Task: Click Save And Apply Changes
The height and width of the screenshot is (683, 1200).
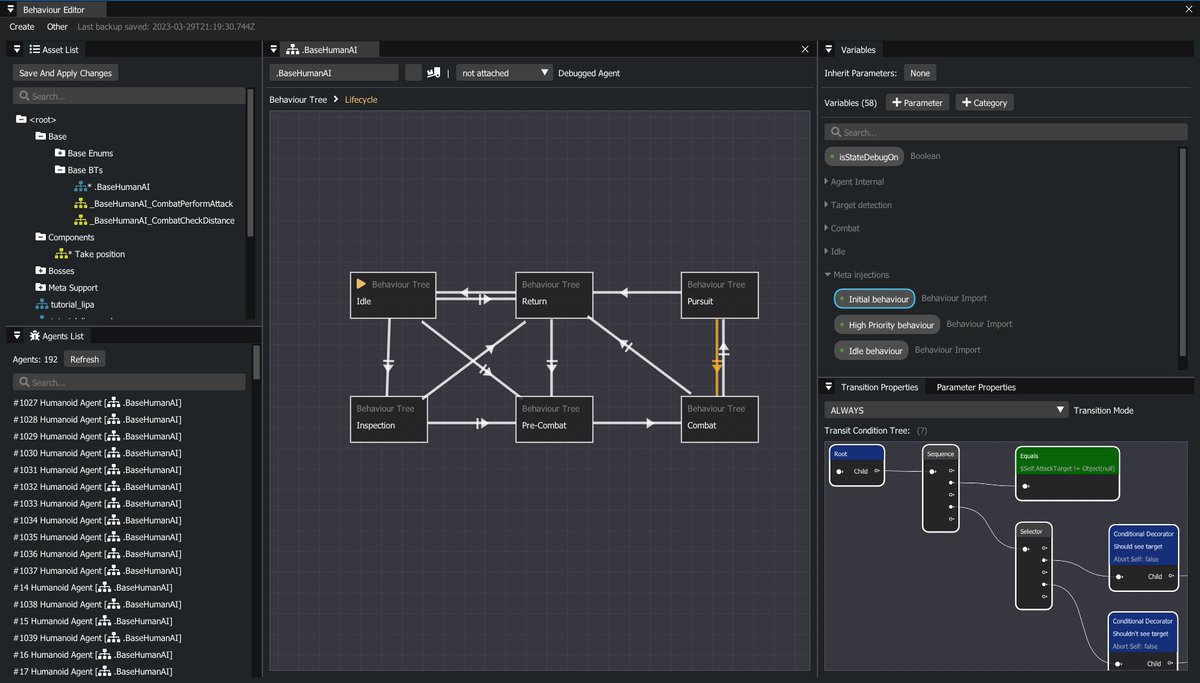Action: (x=65, y=73)
